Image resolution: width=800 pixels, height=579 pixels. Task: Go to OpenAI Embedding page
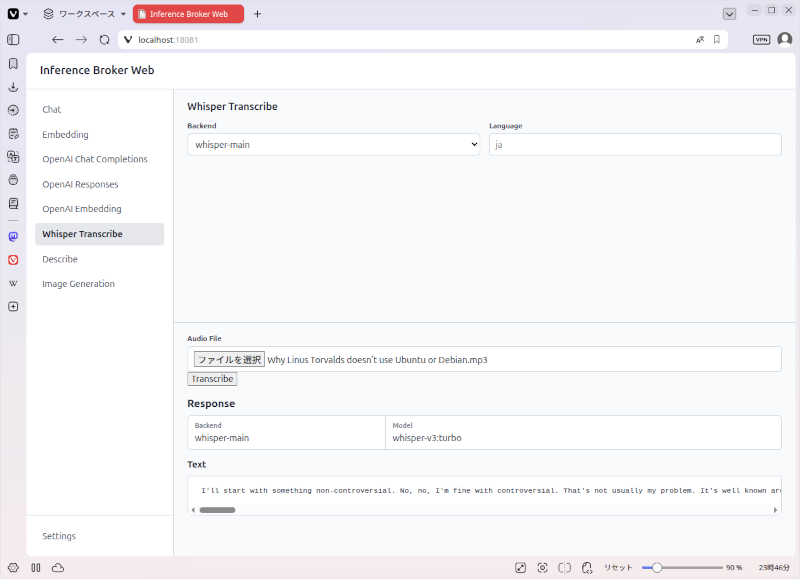pyautogui.click(x=99, y=209)
